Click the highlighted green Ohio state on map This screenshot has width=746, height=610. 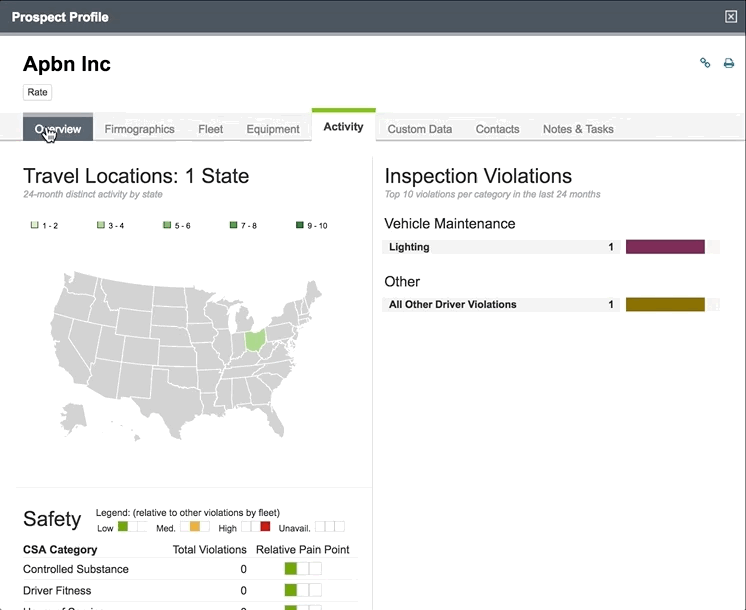tap(255, 339)
